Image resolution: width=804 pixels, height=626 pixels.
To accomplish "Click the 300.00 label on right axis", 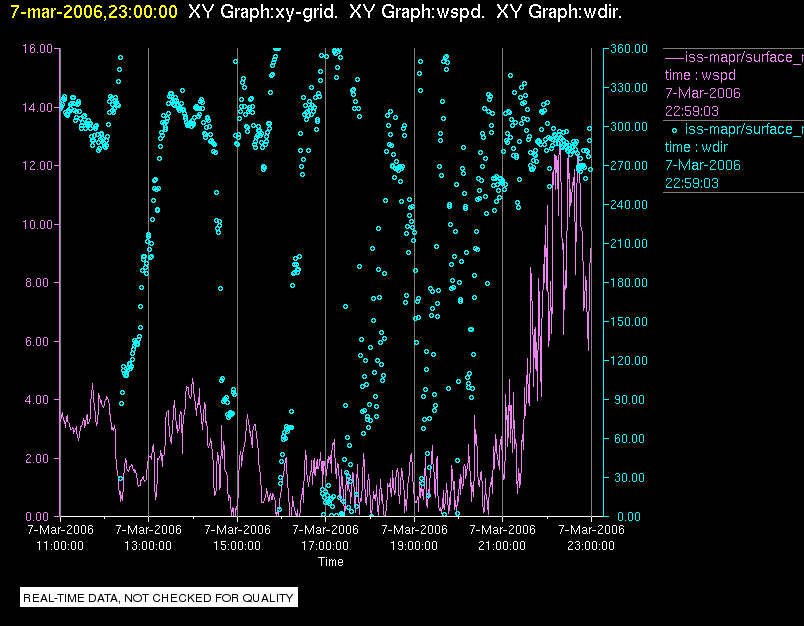I will coord(629,127).
